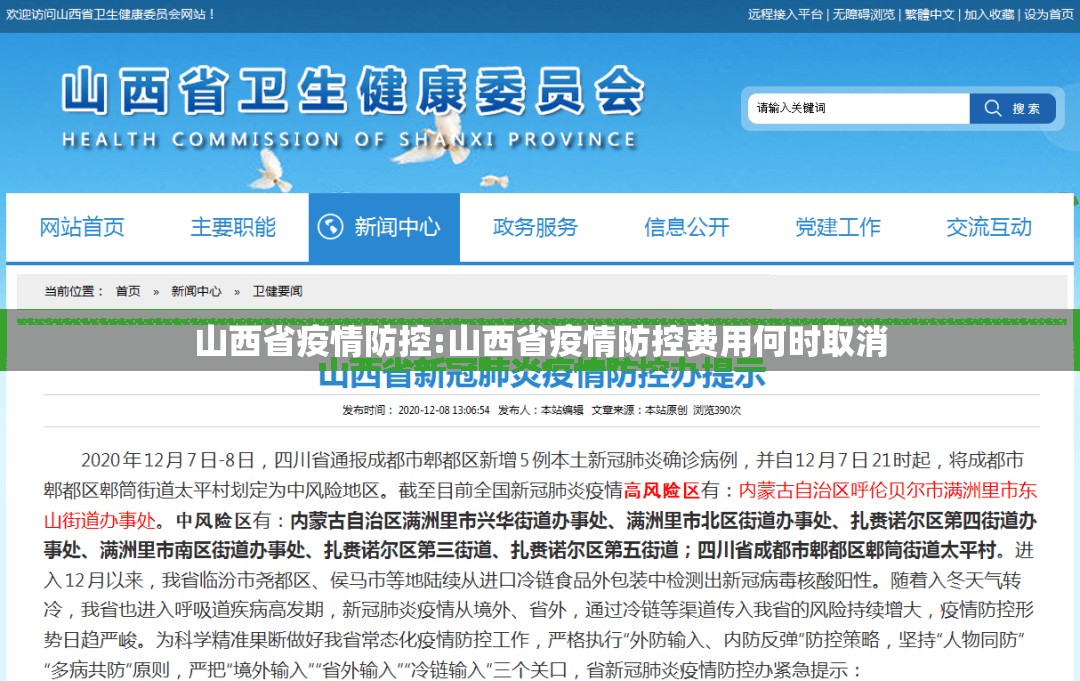
Task: Click 卫健要闻 in the breadcrumb
Action: click(x=277, y=291)
